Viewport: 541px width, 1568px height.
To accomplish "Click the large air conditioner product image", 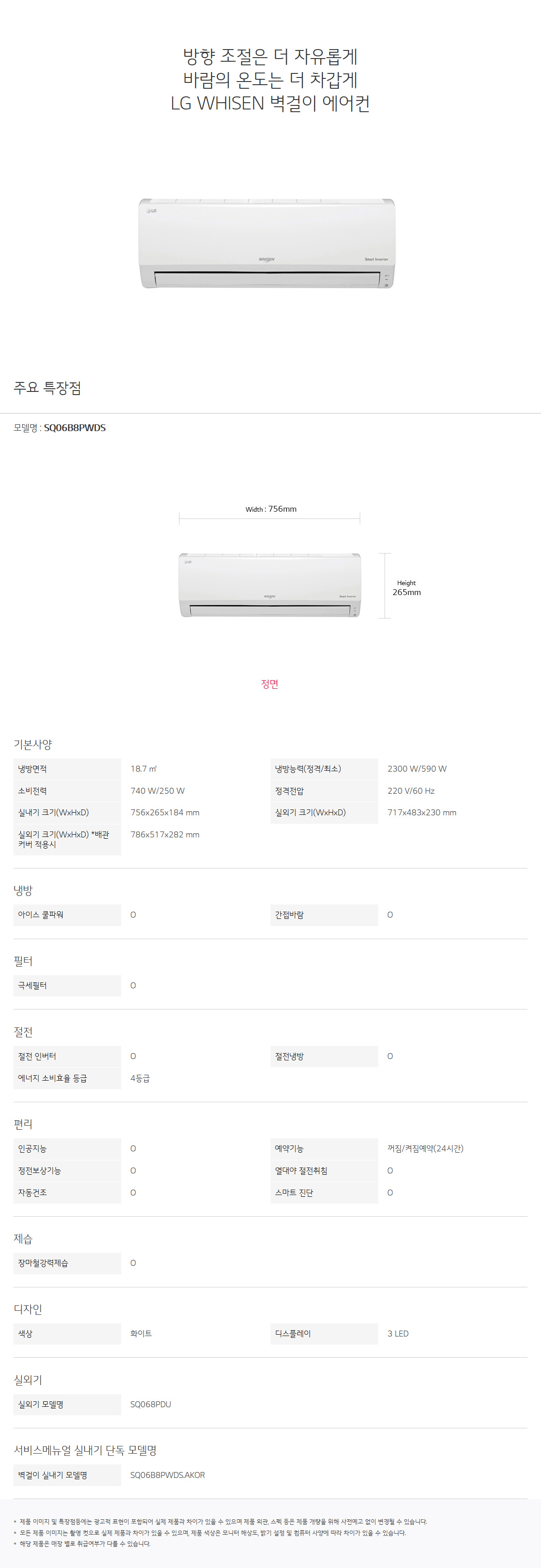I will (x=267, y=243).
